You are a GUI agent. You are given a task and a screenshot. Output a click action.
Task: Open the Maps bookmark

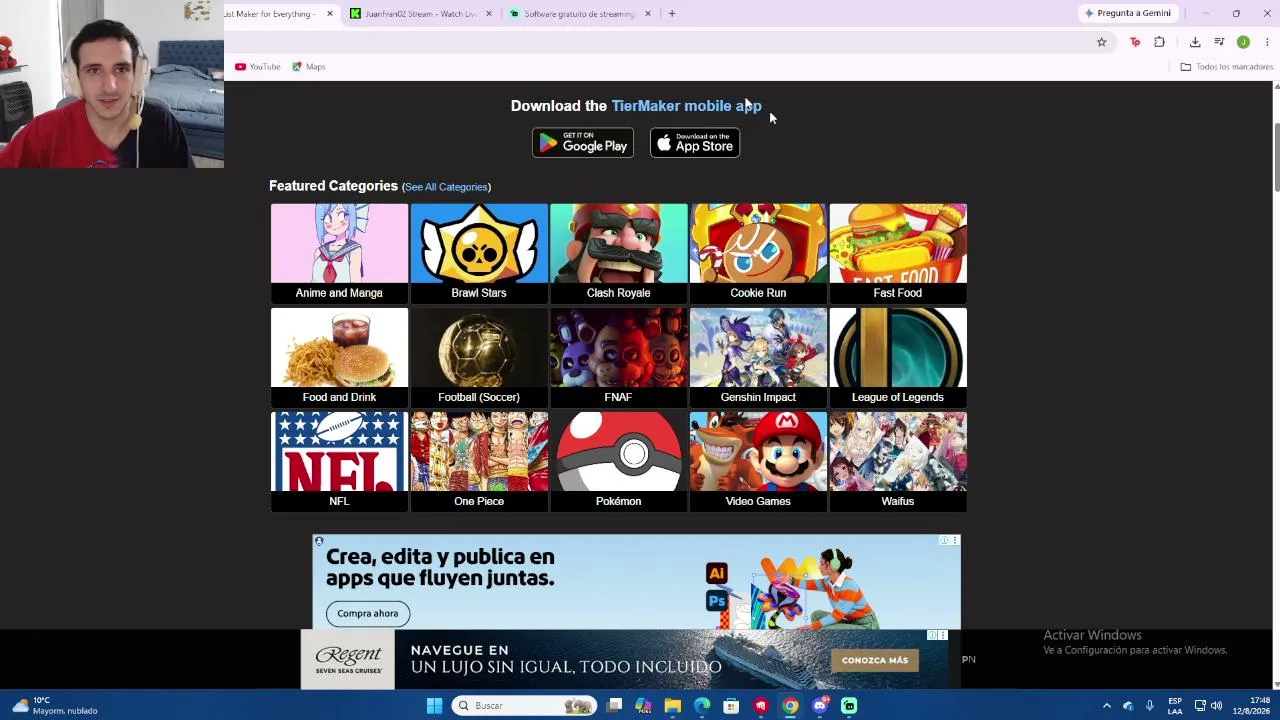coord(309,67)
